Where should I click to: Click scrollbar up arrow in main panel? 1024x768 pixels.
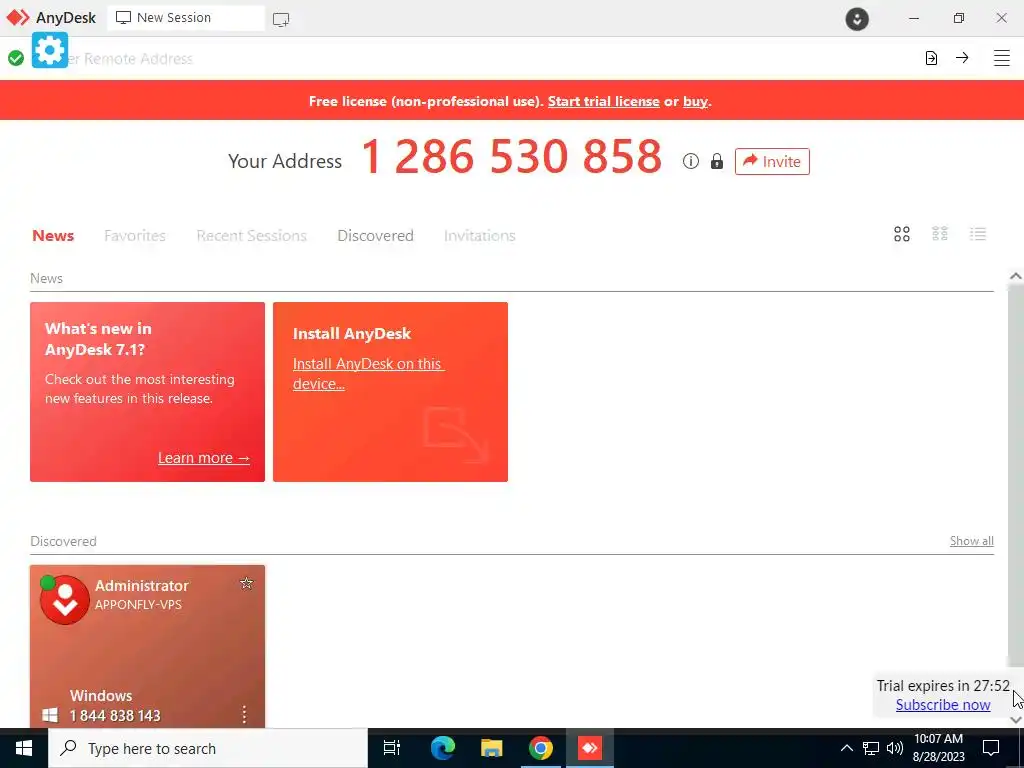coord(1016,276)
